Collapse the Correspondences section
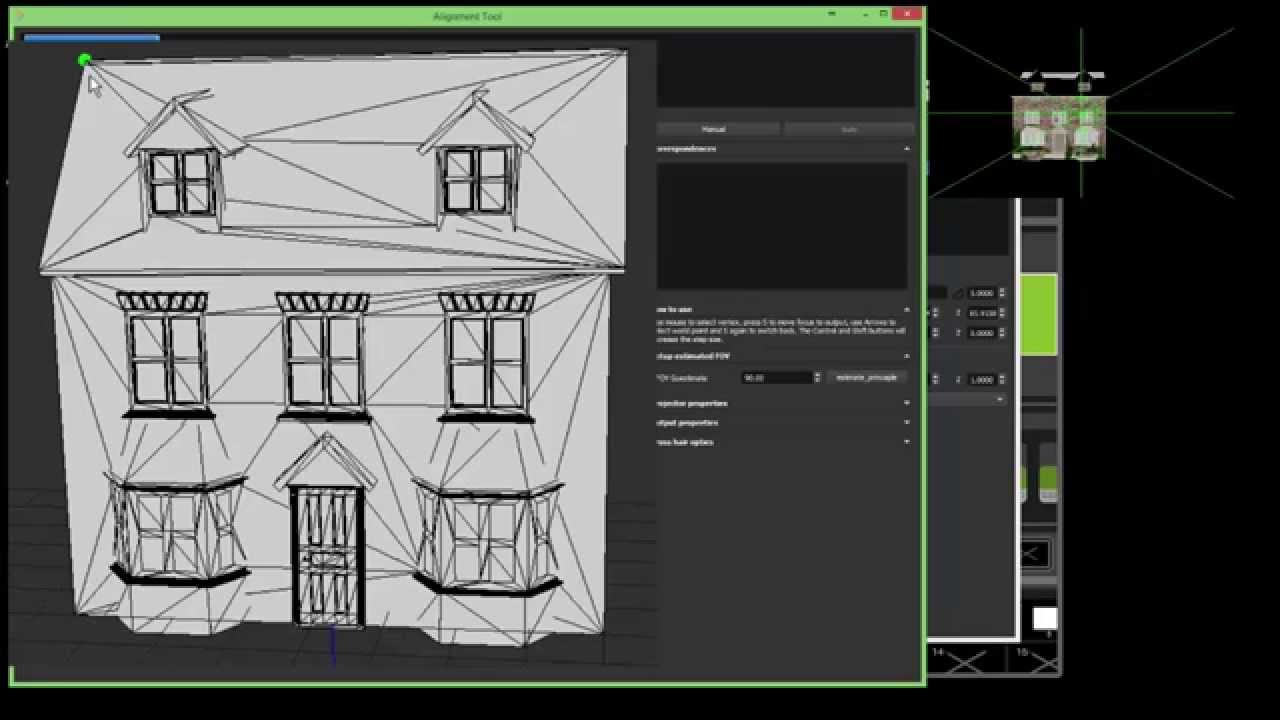The image size is (1280, 720). (907, 148)
